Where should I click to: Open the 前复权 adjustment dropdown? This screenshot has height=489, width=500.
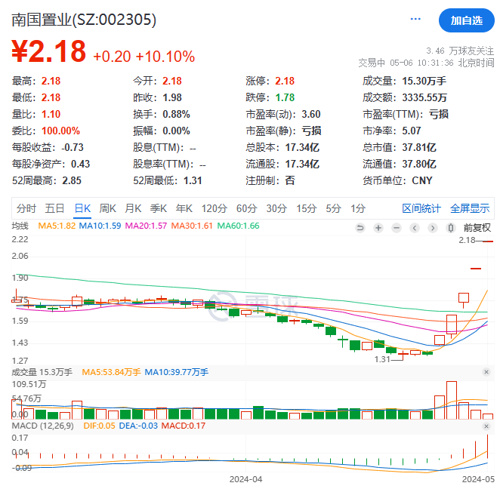click(x=477, y=228)
